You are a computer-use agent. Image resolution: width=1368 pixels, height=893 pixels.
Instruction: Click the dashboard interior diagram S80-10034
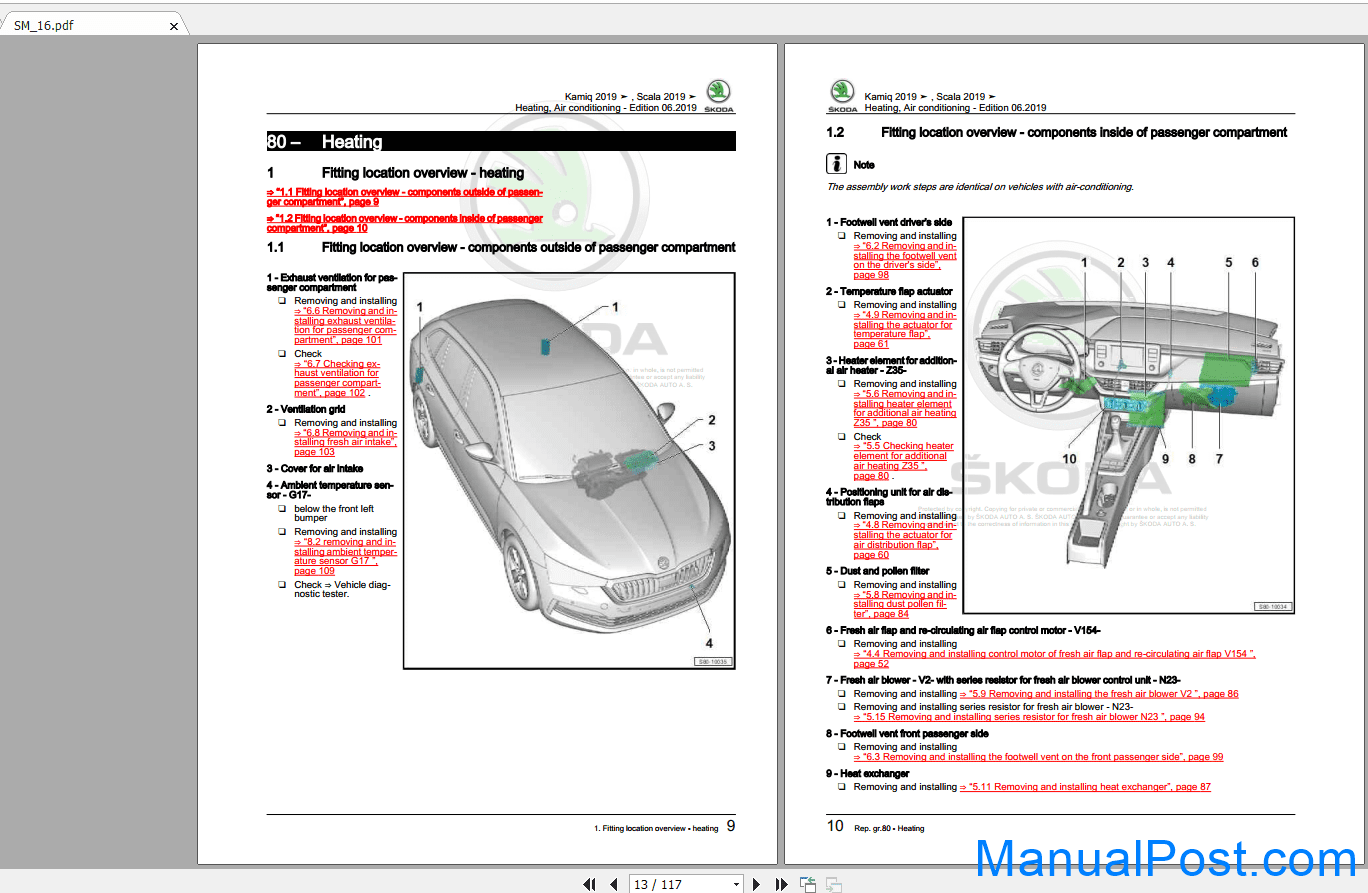pyautogui.click(x=1128, y=415)
